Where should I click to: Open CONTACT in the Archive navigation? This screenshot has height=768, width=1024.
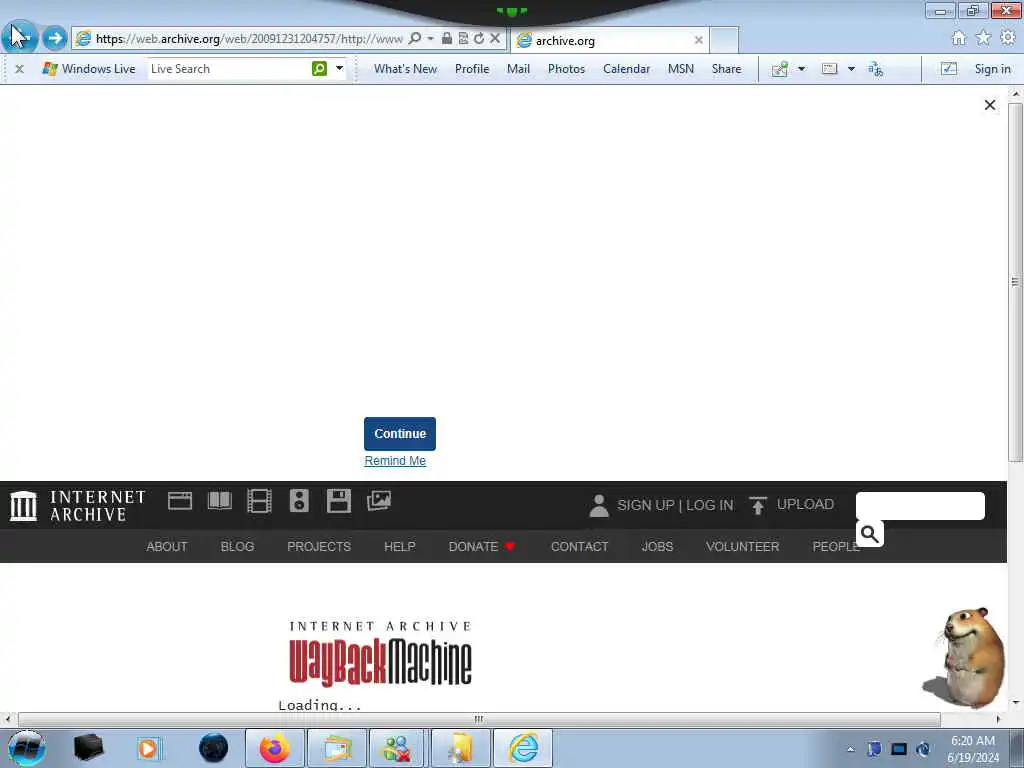[579, 547]
